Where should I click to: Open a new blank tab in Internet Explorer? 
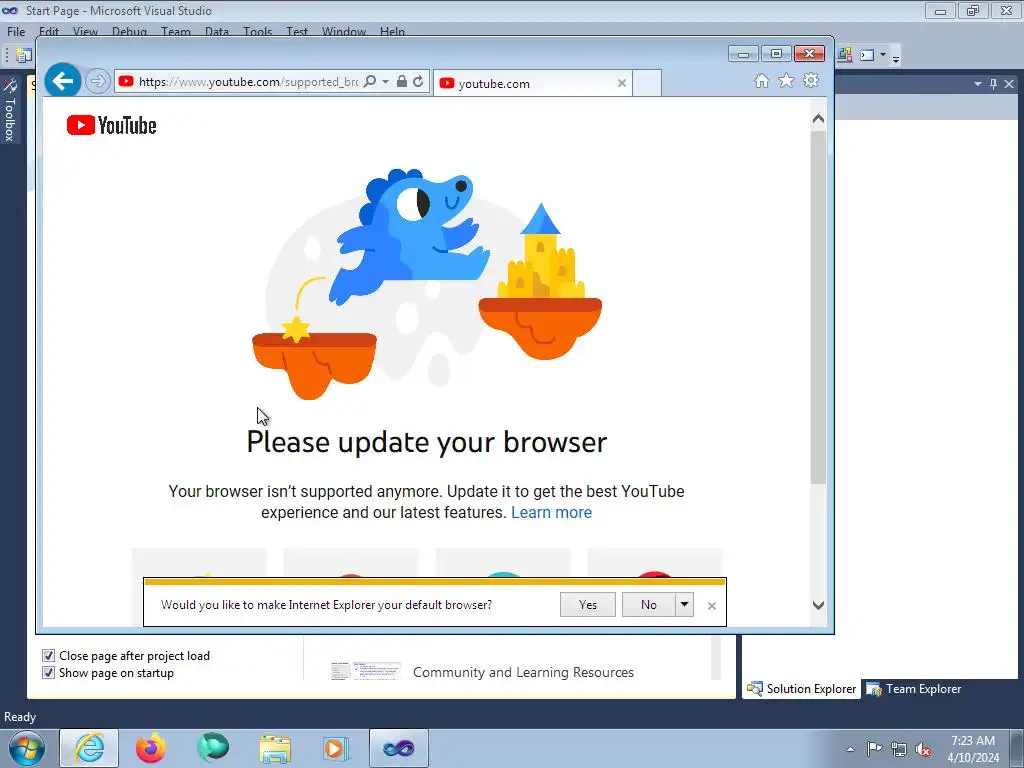[647, 83]
